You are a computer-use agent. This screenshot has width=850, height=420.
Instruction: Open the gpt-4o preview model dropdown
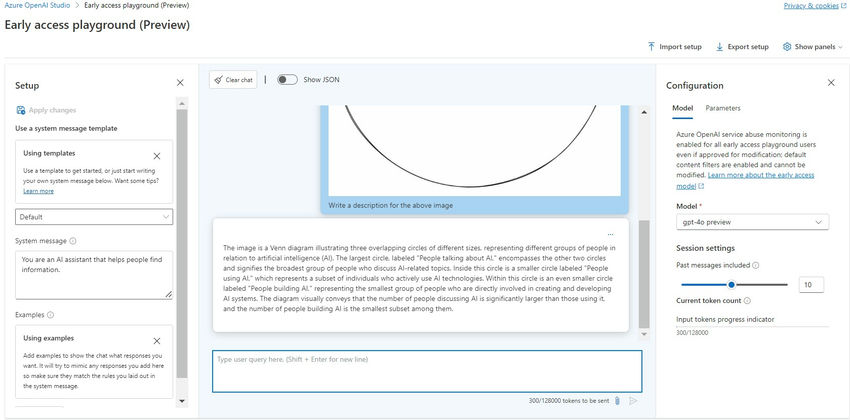[x=752, y=222]
